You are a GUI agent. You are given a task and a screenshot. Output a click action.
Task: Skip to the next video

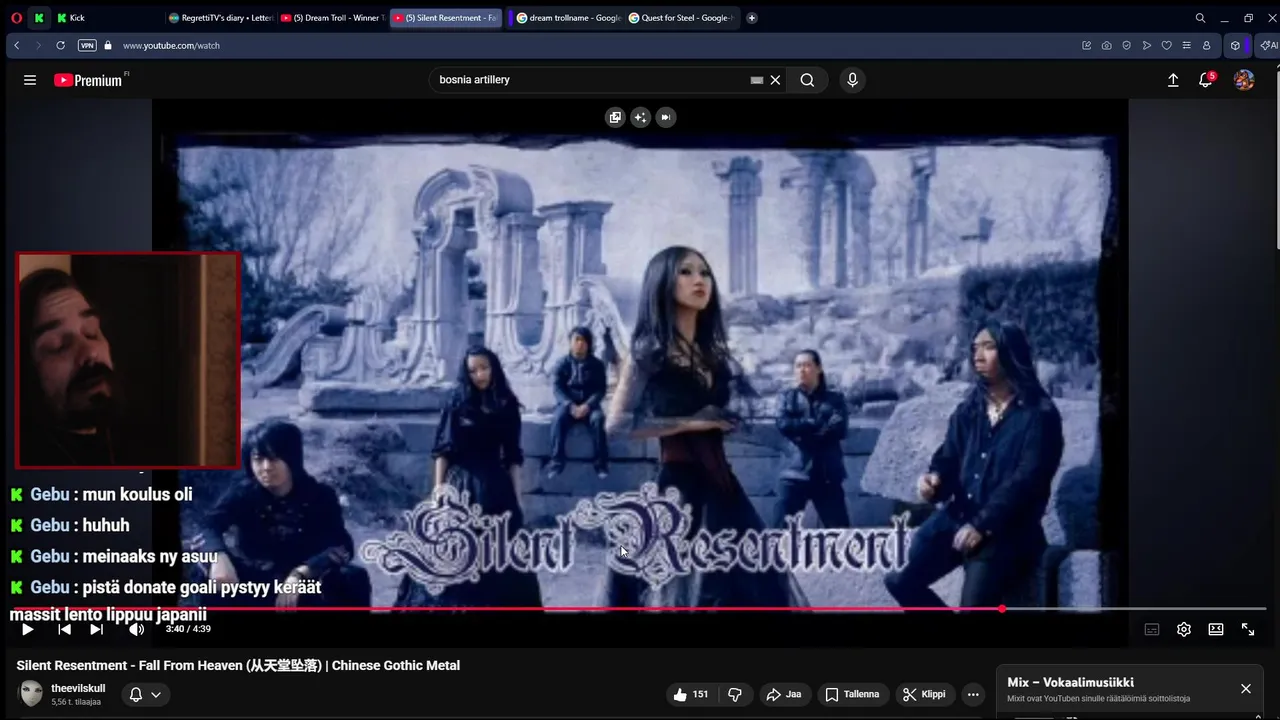pos(96,629)
